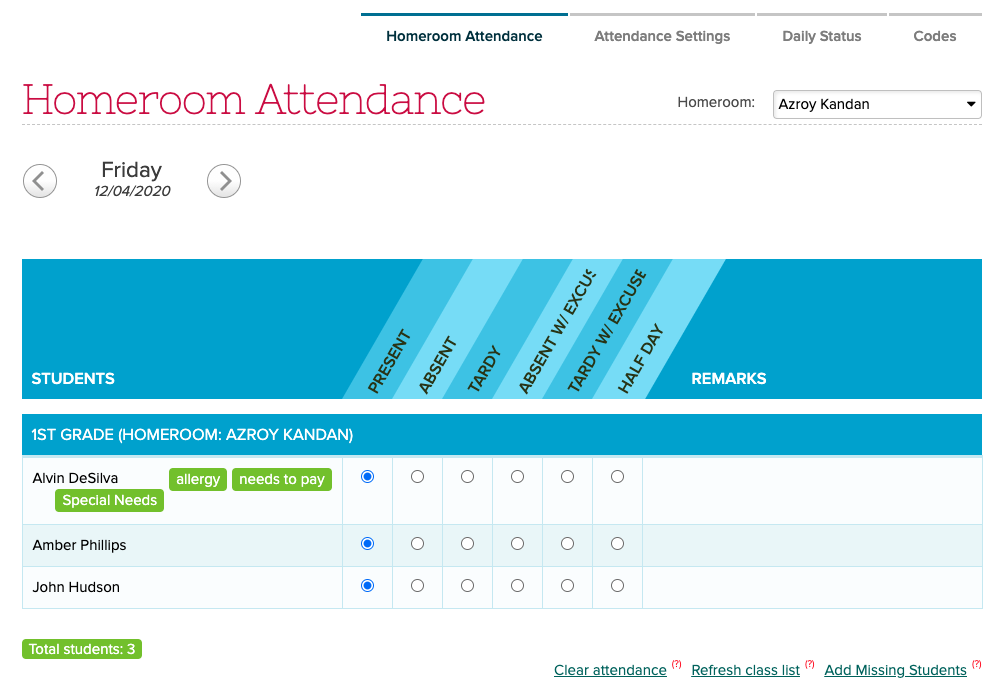Screen dimensions: 1005x696
Task: Mark Amber Phillips as Tardy
Action: [x=467, y=544]
